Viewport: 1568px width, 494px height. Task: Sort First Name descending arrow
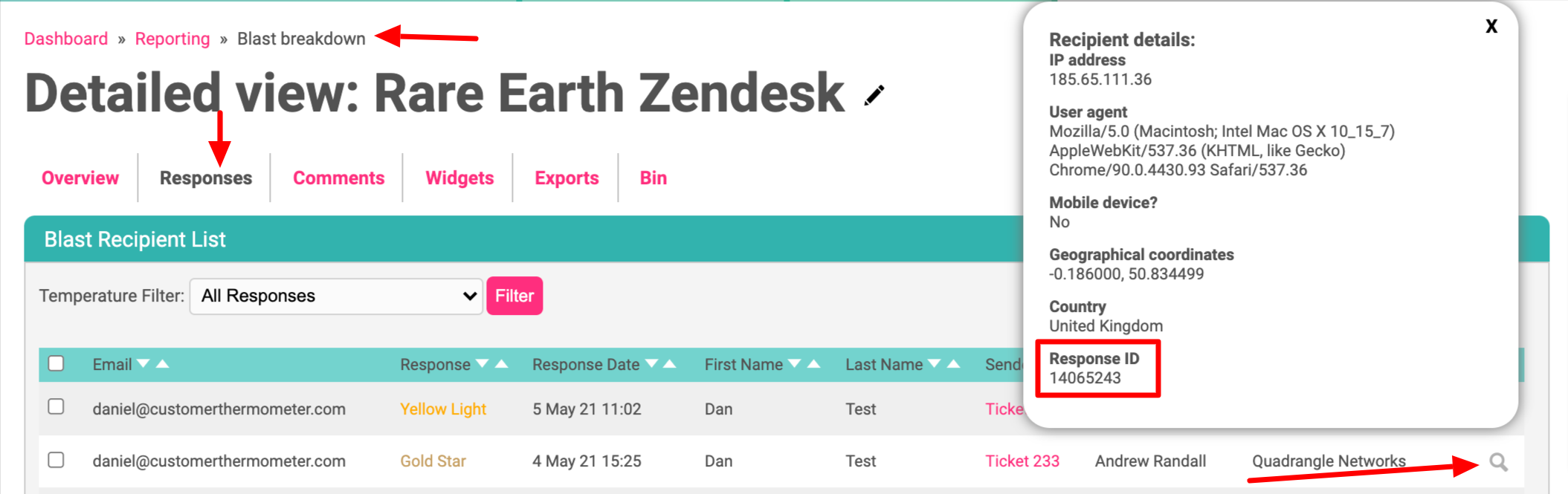coord(794,364)
